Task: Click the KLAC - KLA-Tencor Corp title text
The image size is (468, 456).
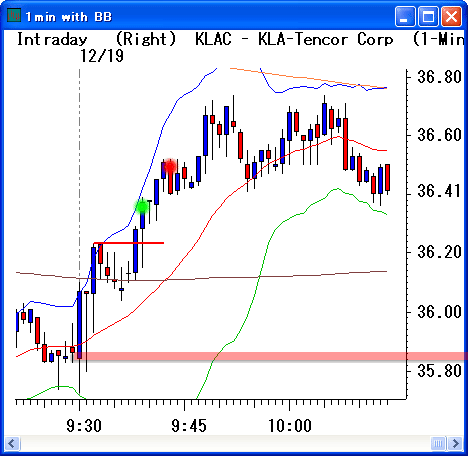Action: (294, 39)
